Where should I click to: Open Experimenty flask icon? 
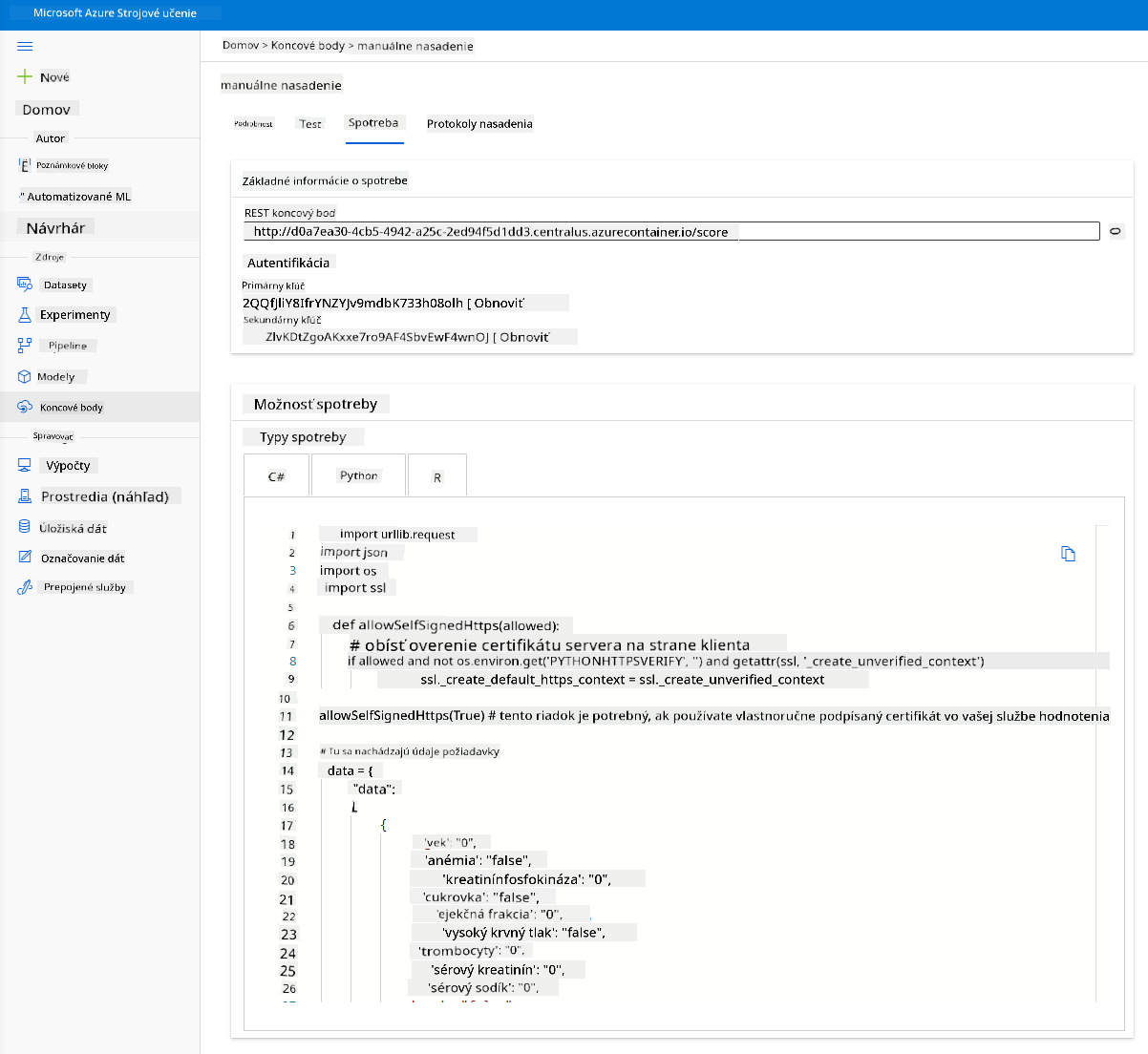[25, 314]
